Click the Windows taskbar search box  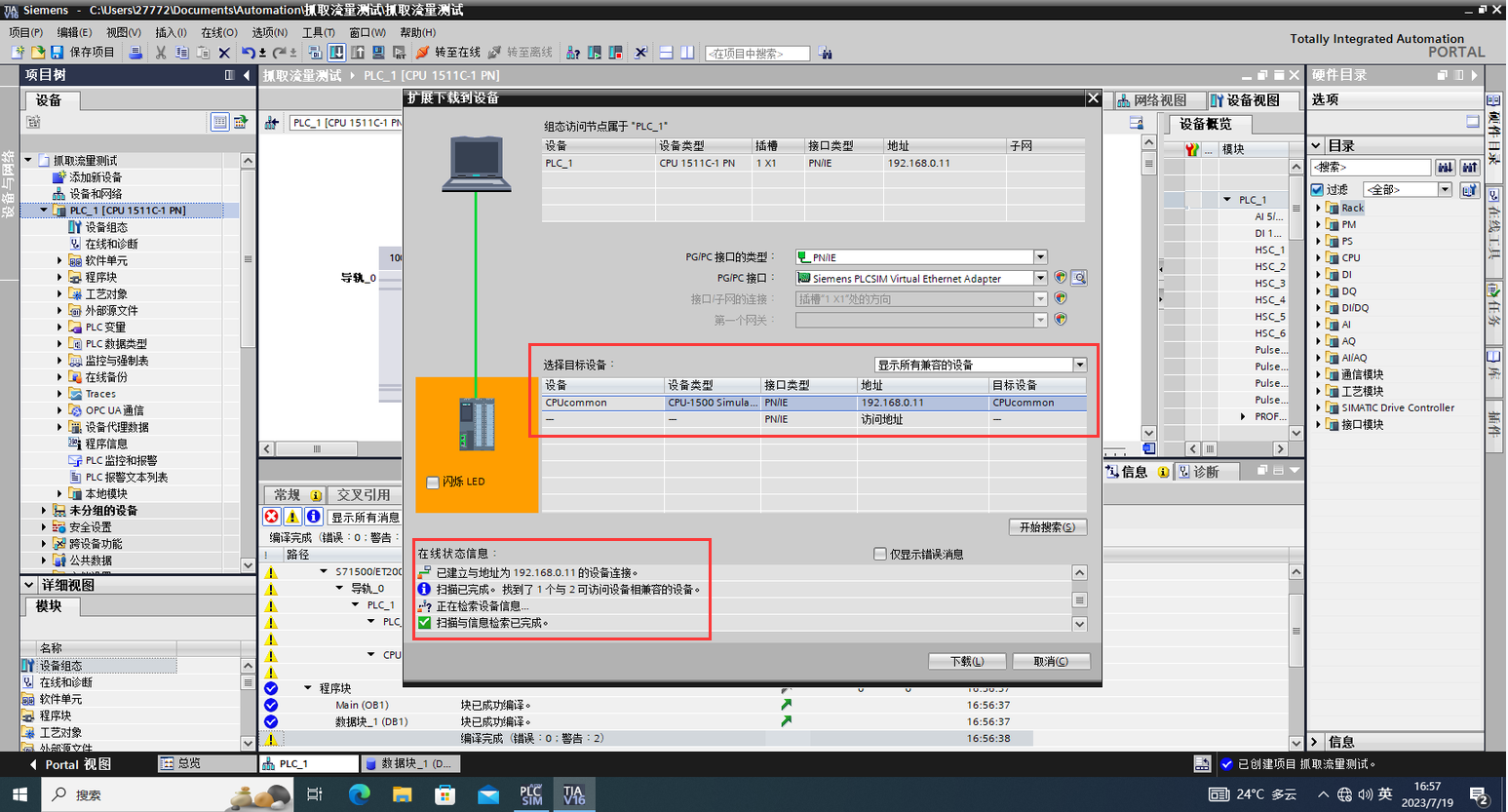pos(168,794)
